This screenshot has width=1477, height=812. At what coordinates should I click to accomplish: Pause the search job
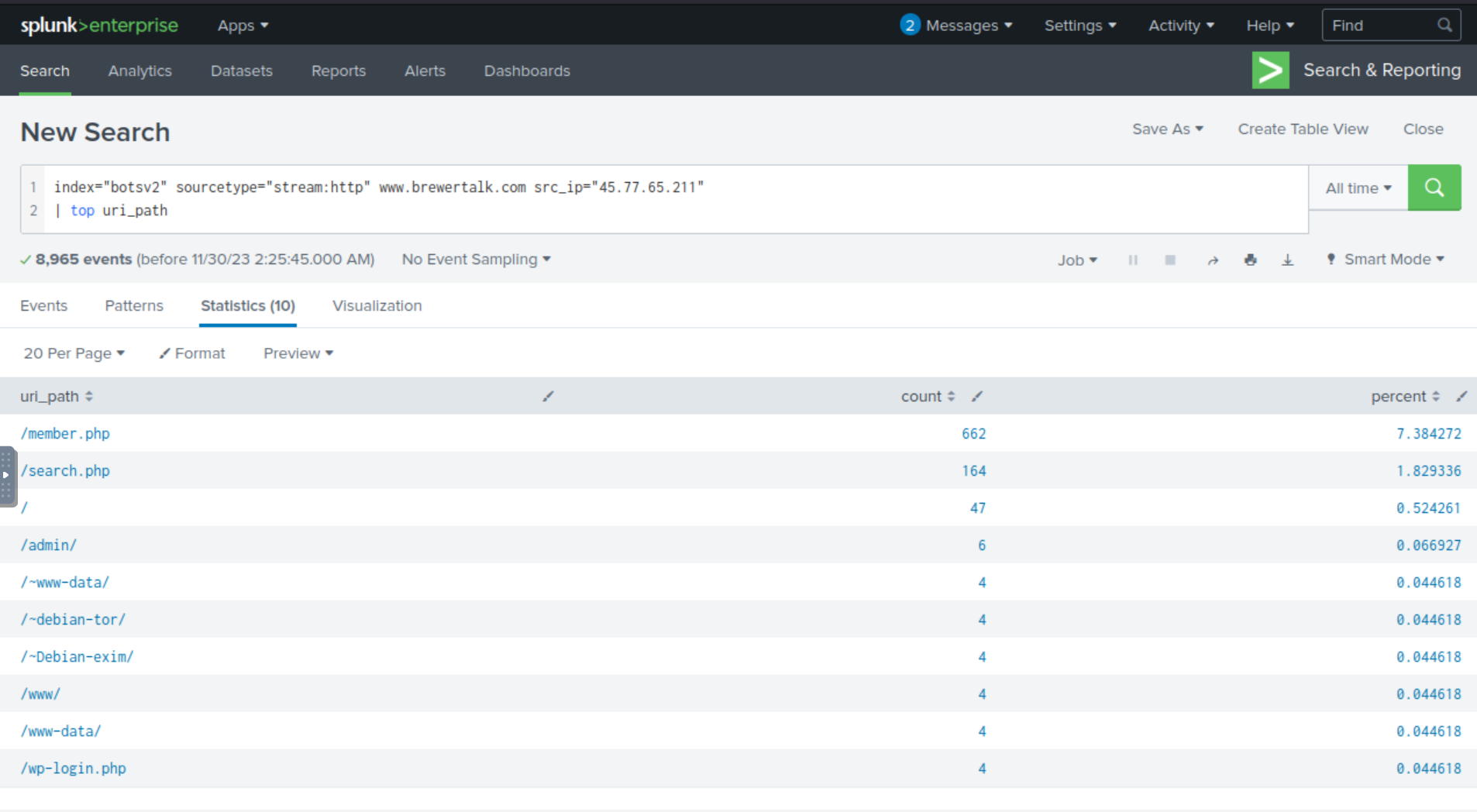[x=1133, y=260]
